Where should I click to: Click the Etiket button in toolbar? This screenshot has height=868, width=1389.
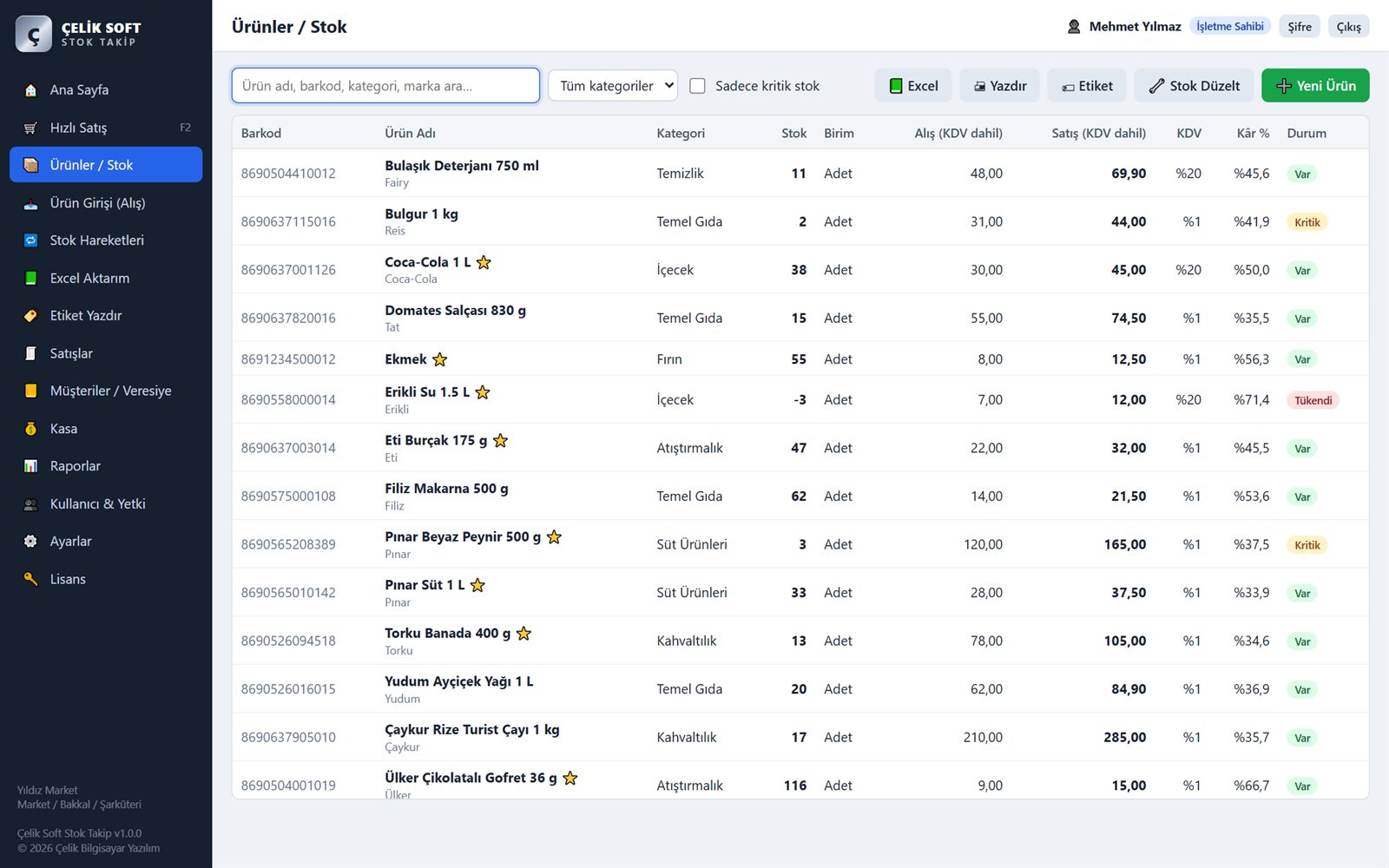pos(1087,86)
